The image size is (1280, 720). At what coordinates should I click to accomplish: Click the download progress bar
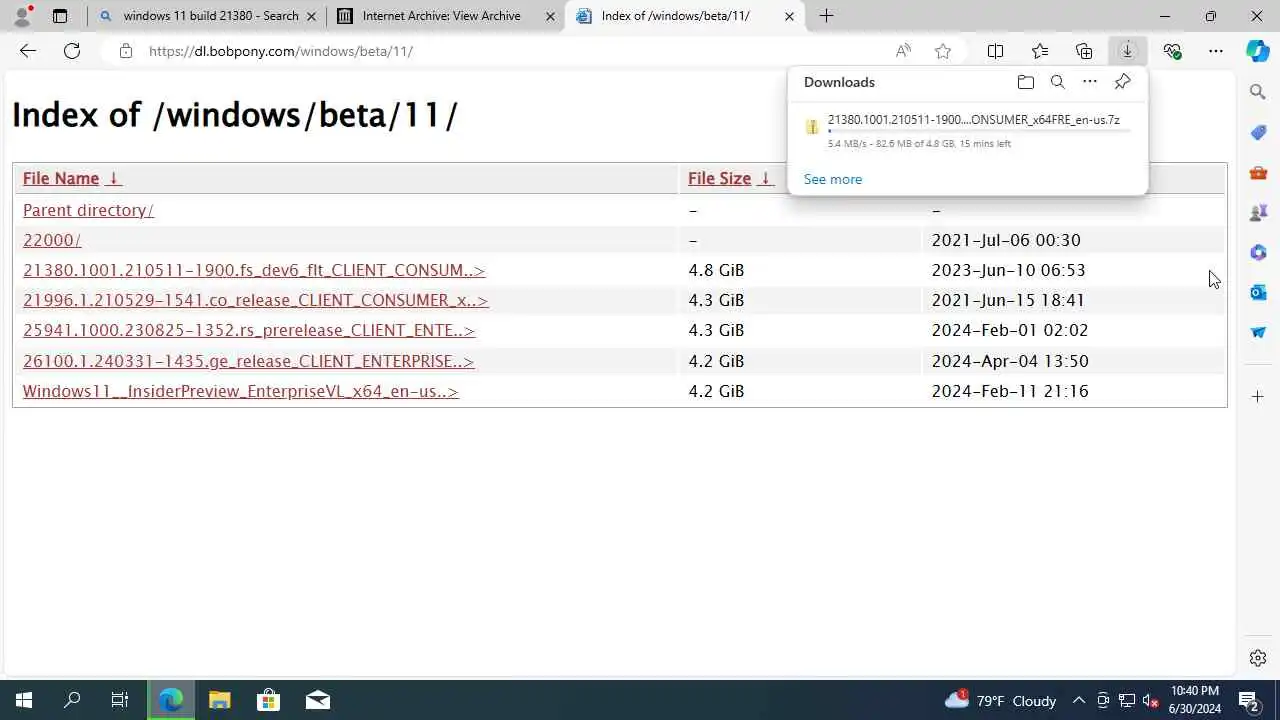[980, 131]
